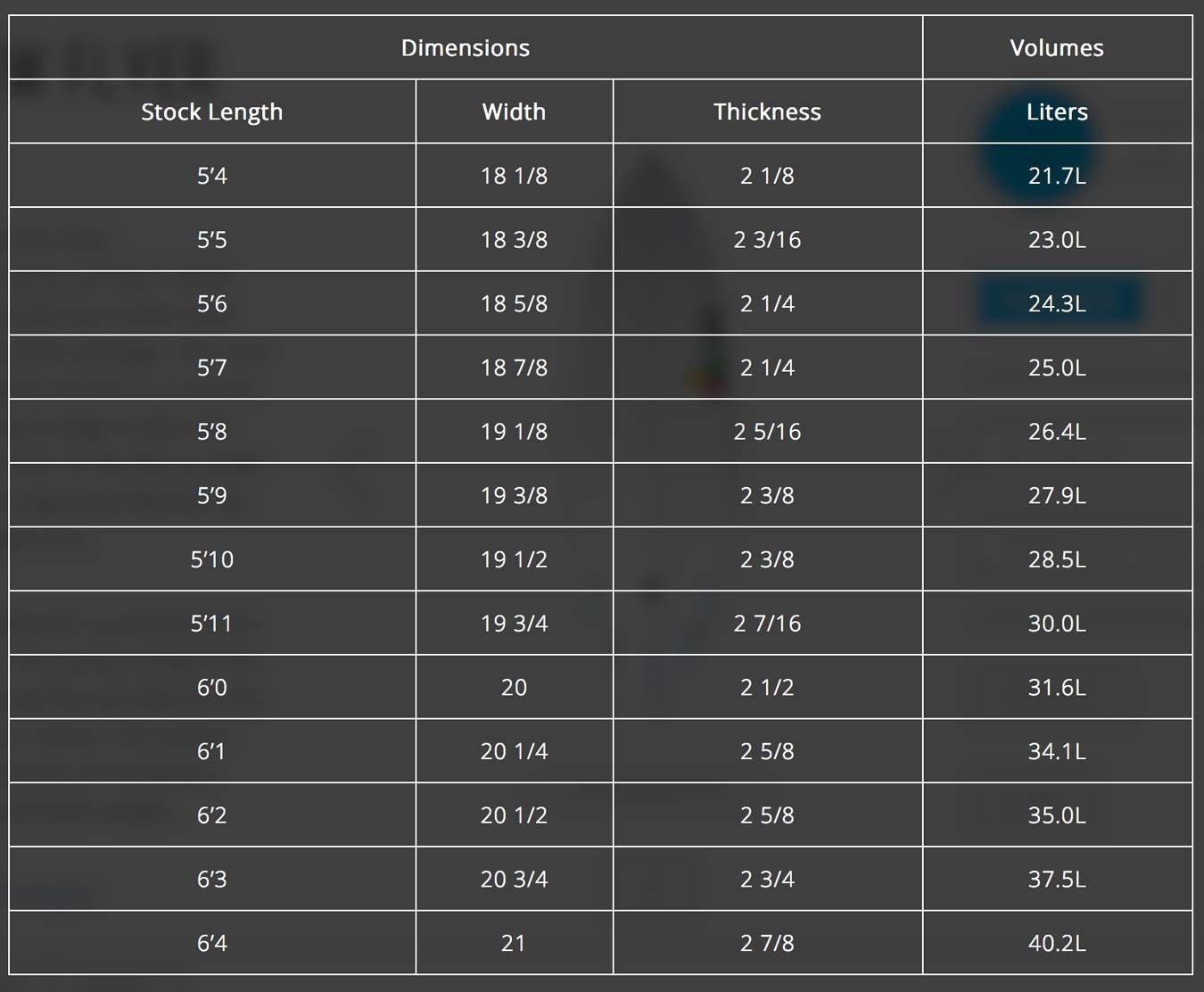Select the Width column header

[x=515, y=112]
